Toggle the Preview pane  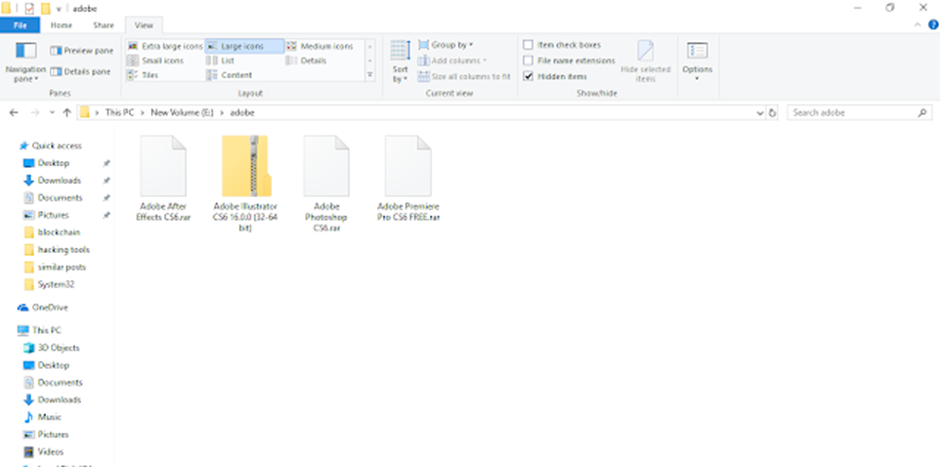click(x=81, y=51)
